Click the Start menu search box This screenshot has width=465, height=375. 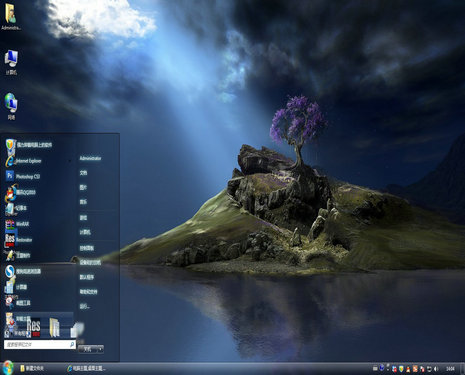click(39, 344)
